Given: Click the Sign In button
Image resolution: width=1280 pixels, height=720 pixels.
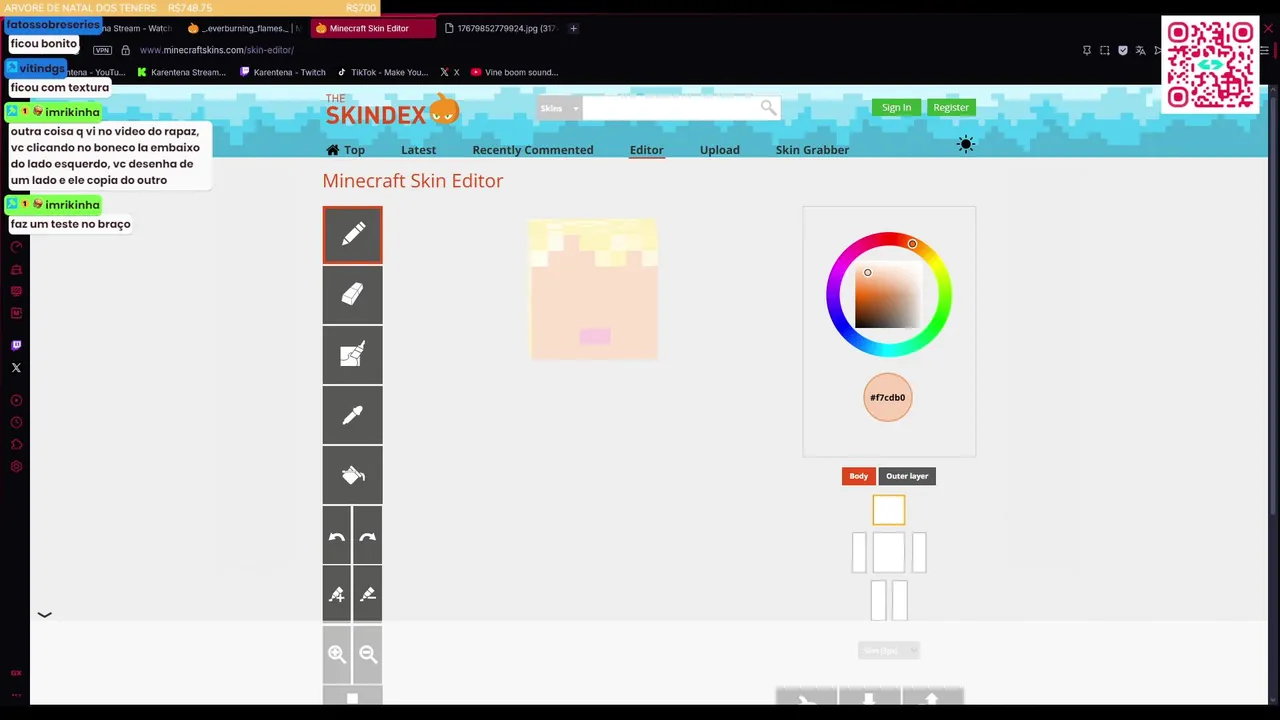Looking at the screenshot, I should (x=896, y=107).
